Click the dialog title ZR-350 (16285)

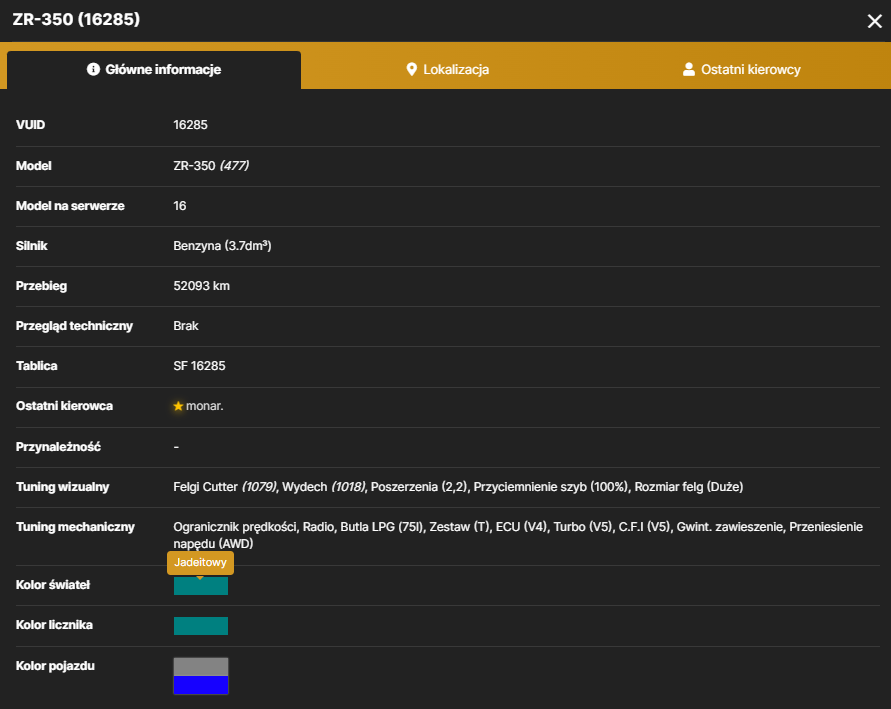point(76,19)
